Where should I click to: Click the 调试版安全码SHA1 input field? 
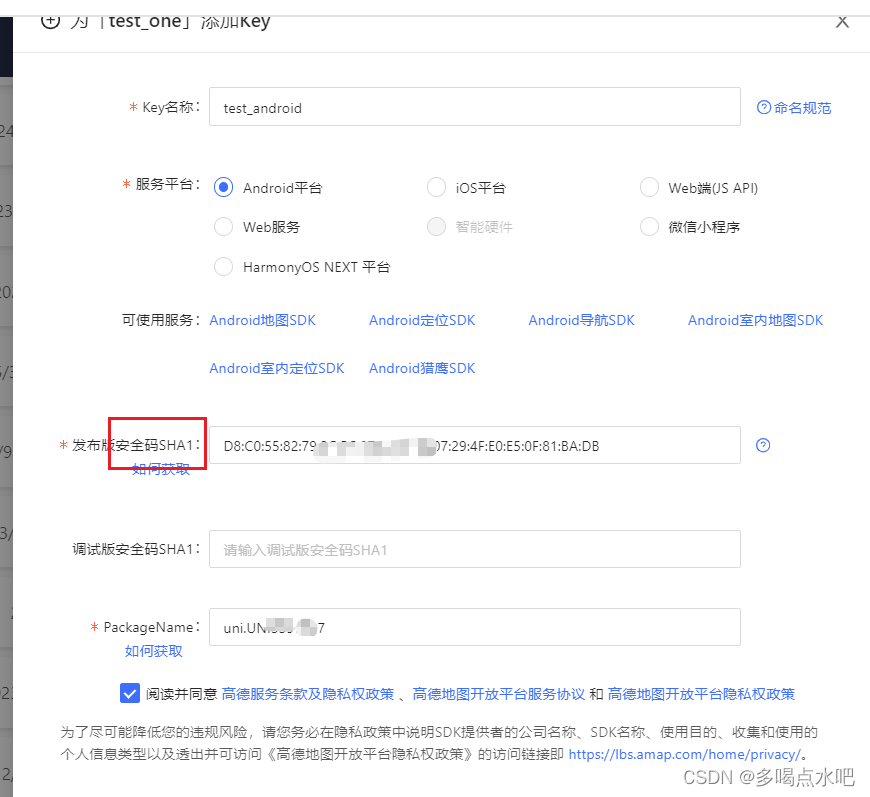474,549
